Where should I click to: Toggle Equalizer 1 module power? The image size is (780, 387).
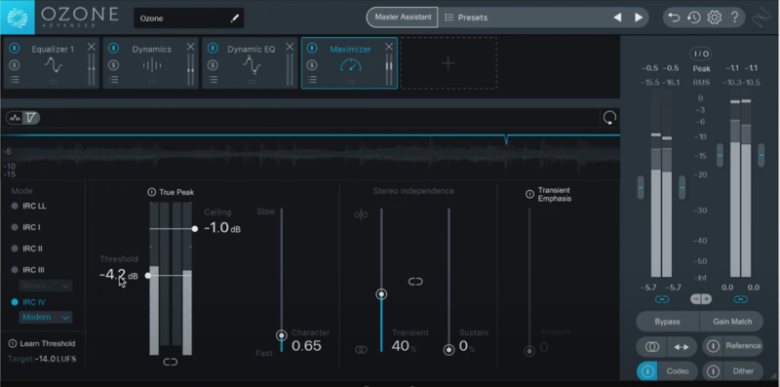(15, 48)
